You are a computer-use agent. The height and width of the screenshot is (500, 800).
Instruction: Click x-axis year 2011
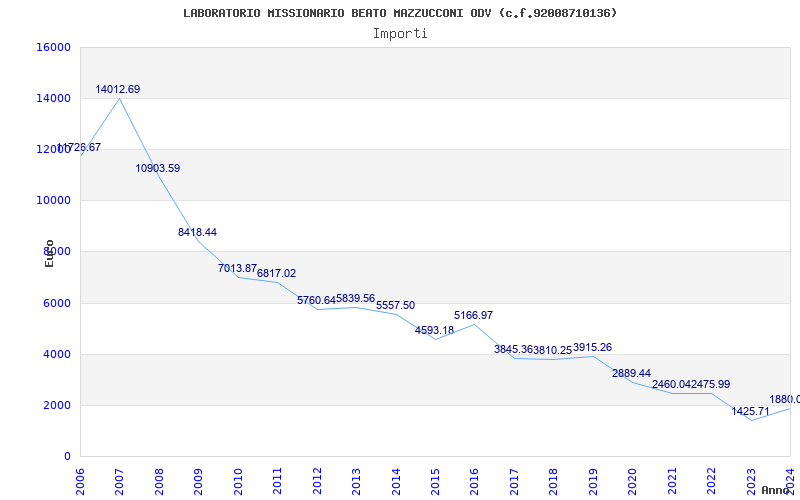278,481
